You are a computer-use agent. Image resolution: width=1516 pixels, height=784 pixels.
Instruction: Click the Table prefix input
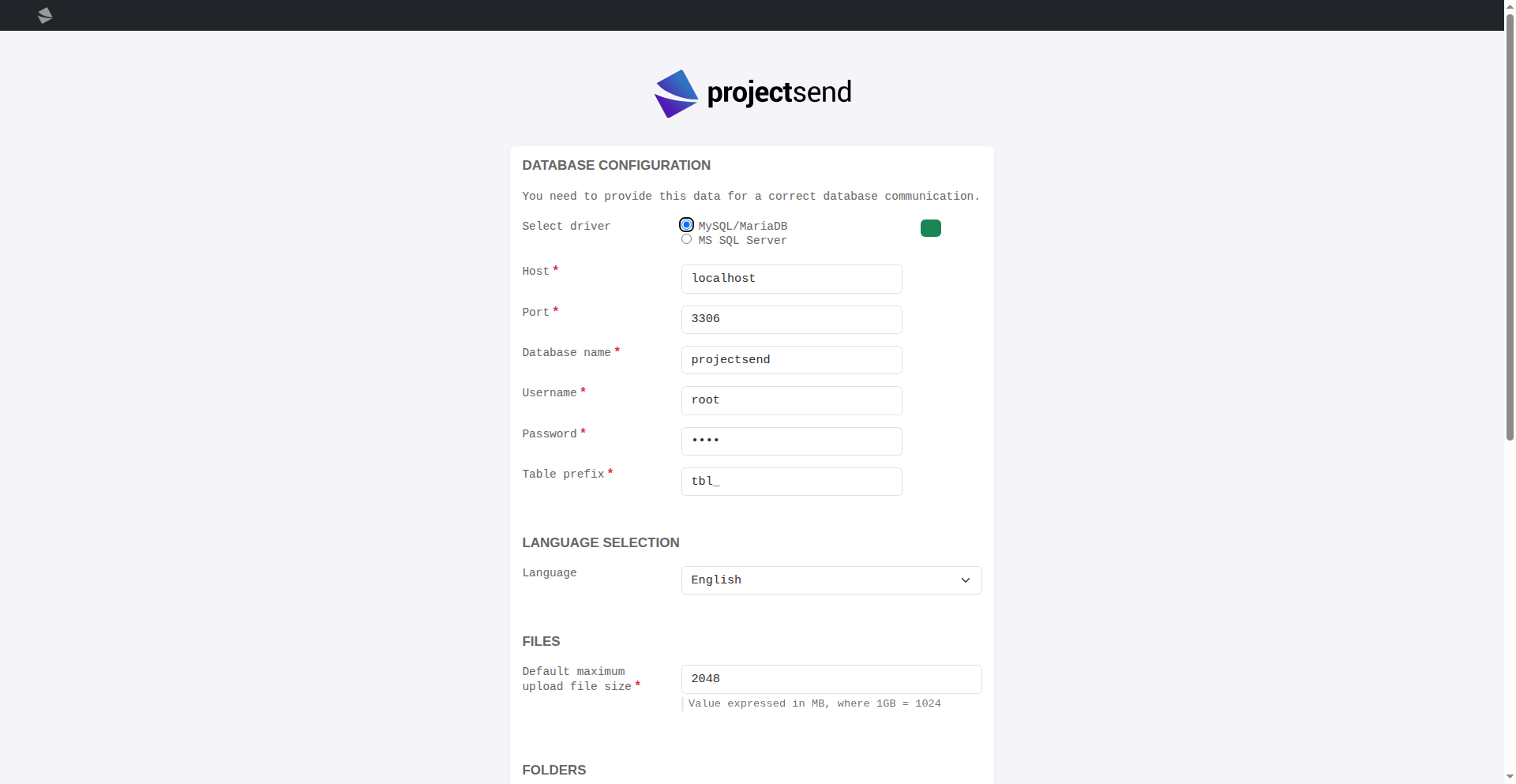791,482
